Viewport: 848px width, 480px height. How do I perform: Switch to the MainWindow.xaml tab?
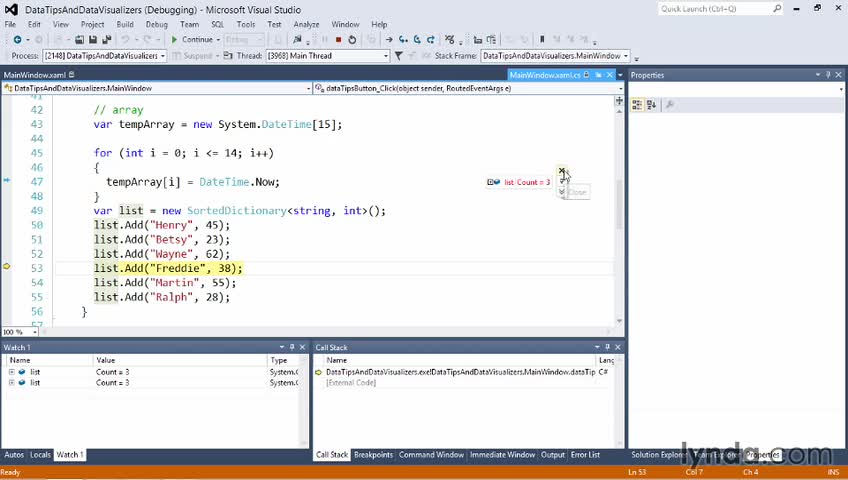click(x=35, y=75)
